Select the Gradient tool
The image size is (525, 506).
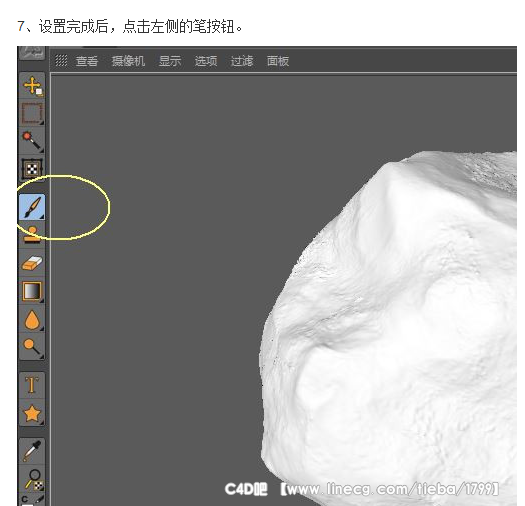coord(32,291)
